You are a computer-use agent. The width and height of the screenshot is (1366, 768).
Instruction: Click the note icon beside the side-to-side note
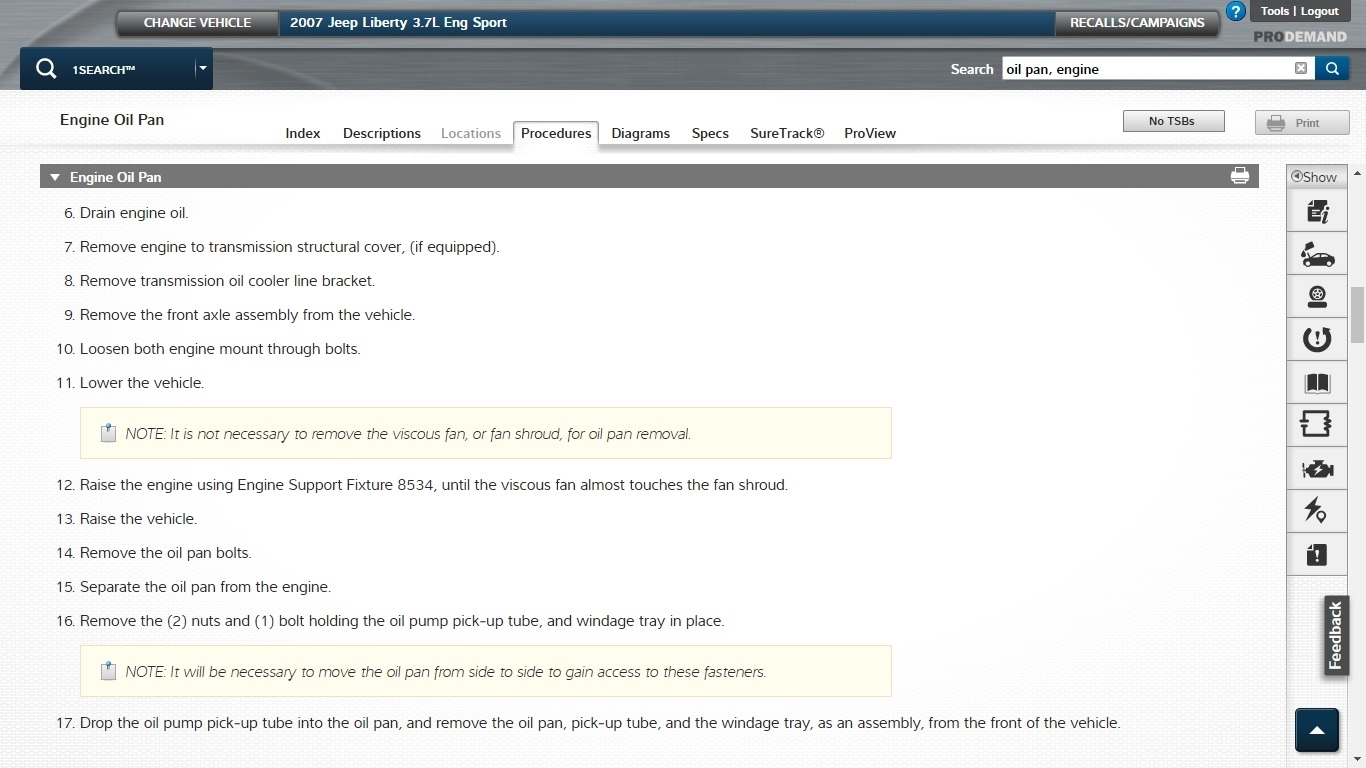point(108,671)
